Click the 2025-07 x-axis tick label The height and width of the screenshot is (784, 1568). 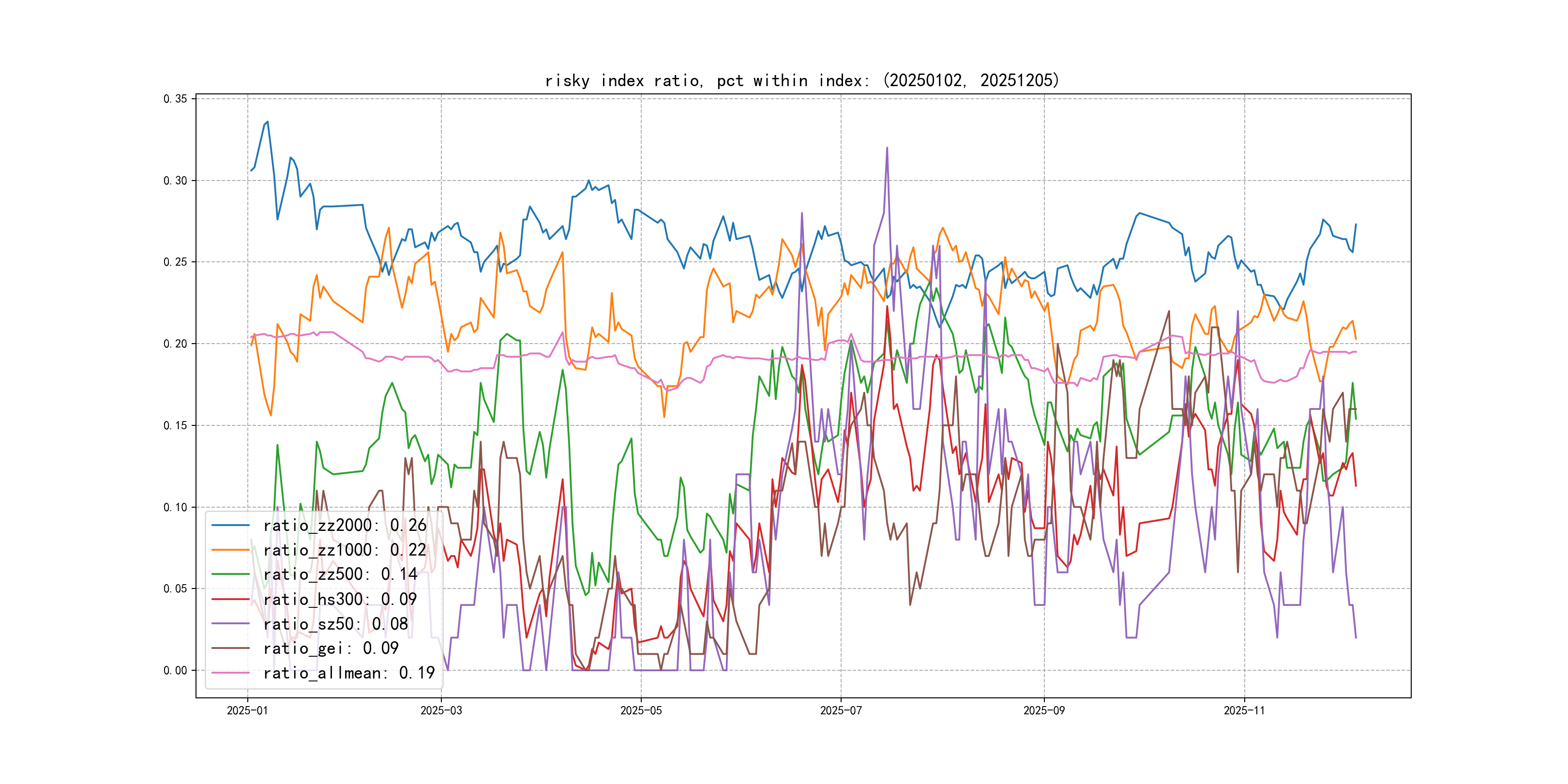click(x=841, y=710)
